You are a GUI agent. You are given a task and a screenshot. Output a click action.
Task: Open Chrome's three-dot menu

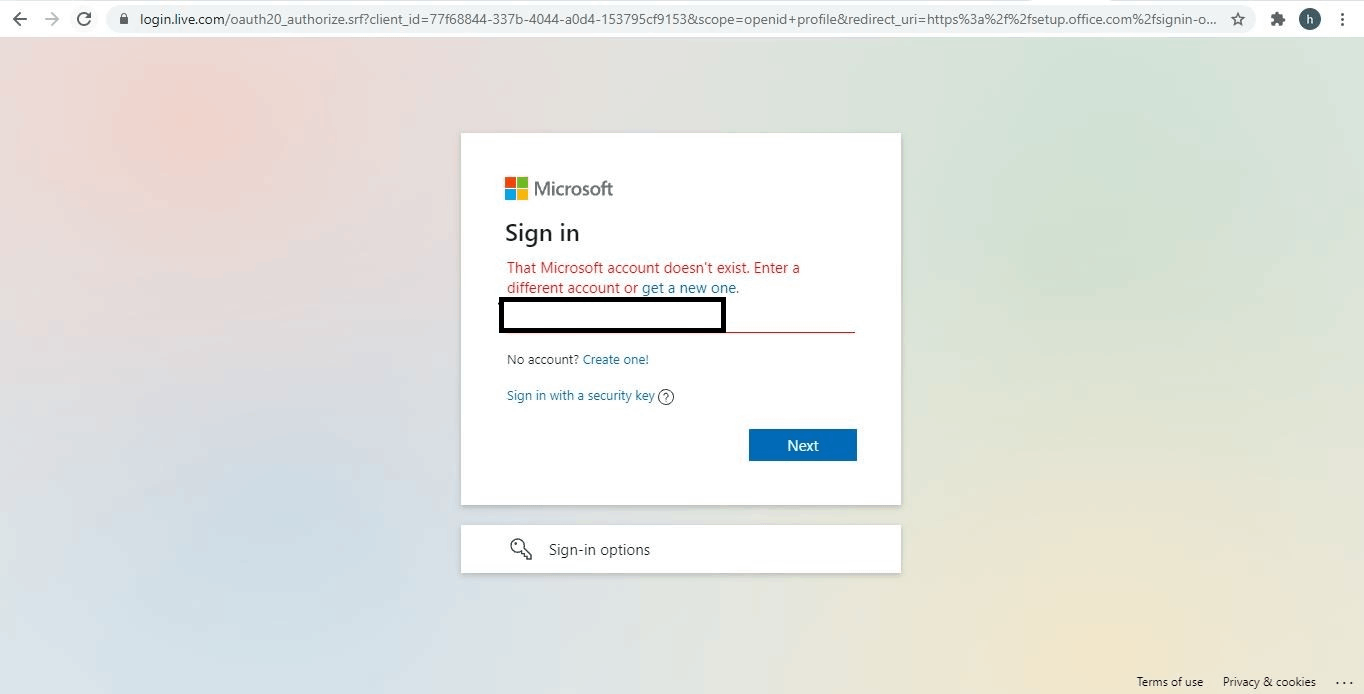pos(1342,19)
